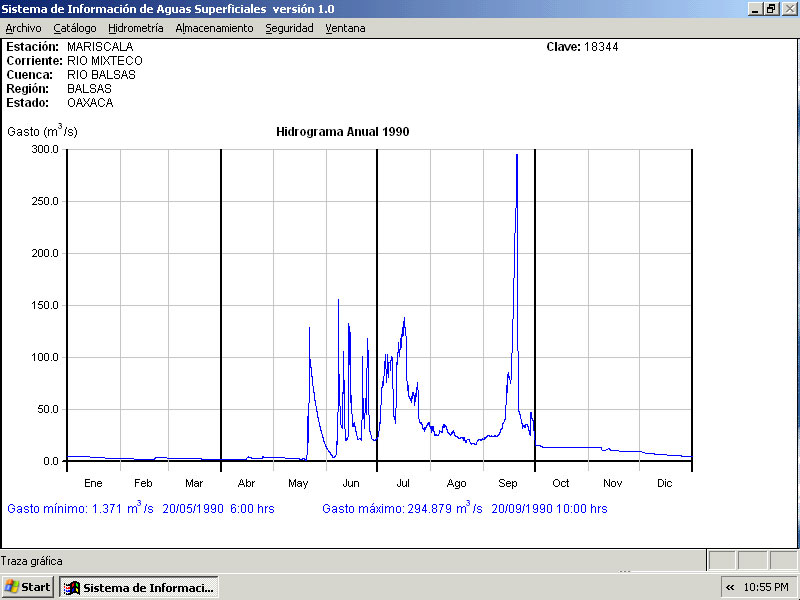Open the Hidrometría menu

click(135, 28)
